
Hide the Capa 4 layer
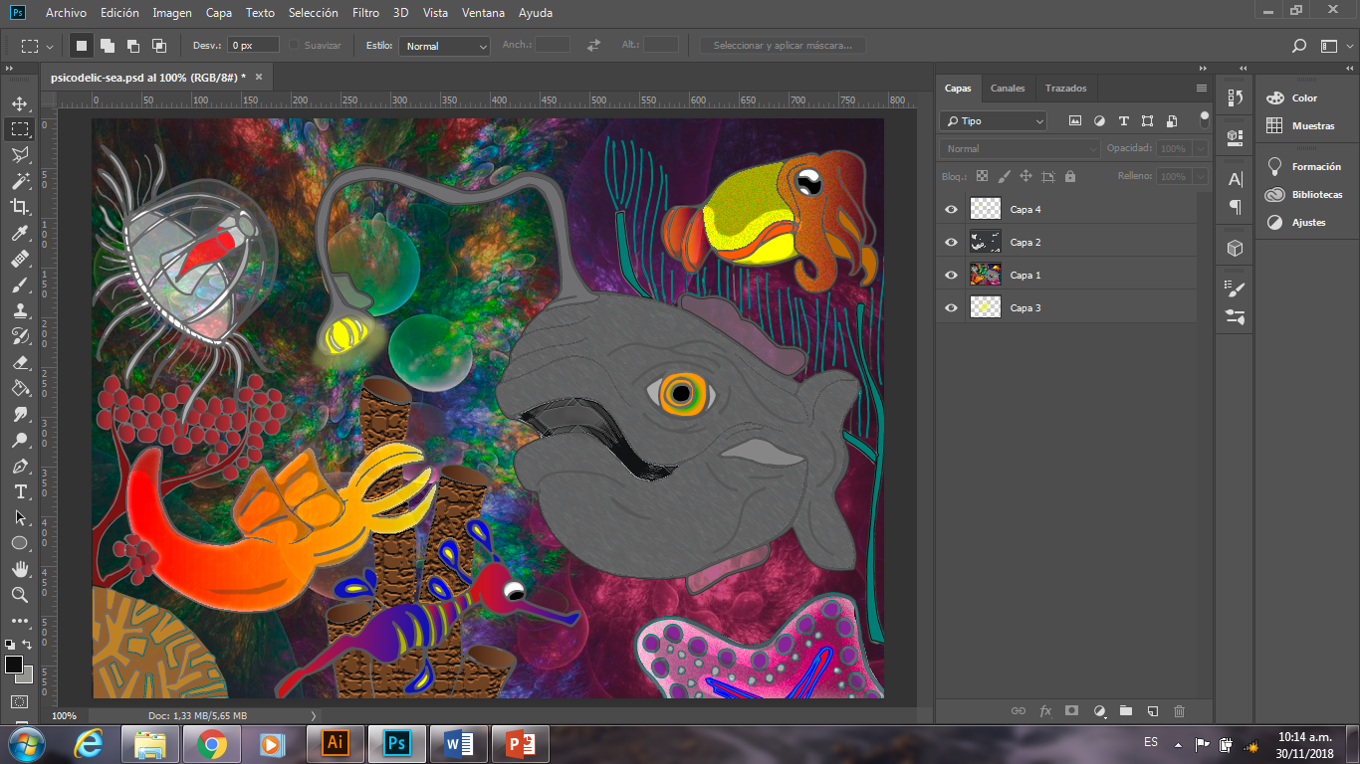[x=951, y=210]
